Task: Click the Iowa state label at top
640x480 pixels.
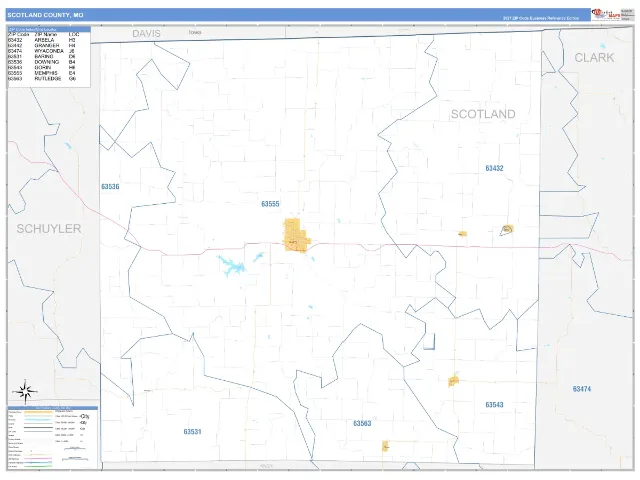Action: point(195,32)
